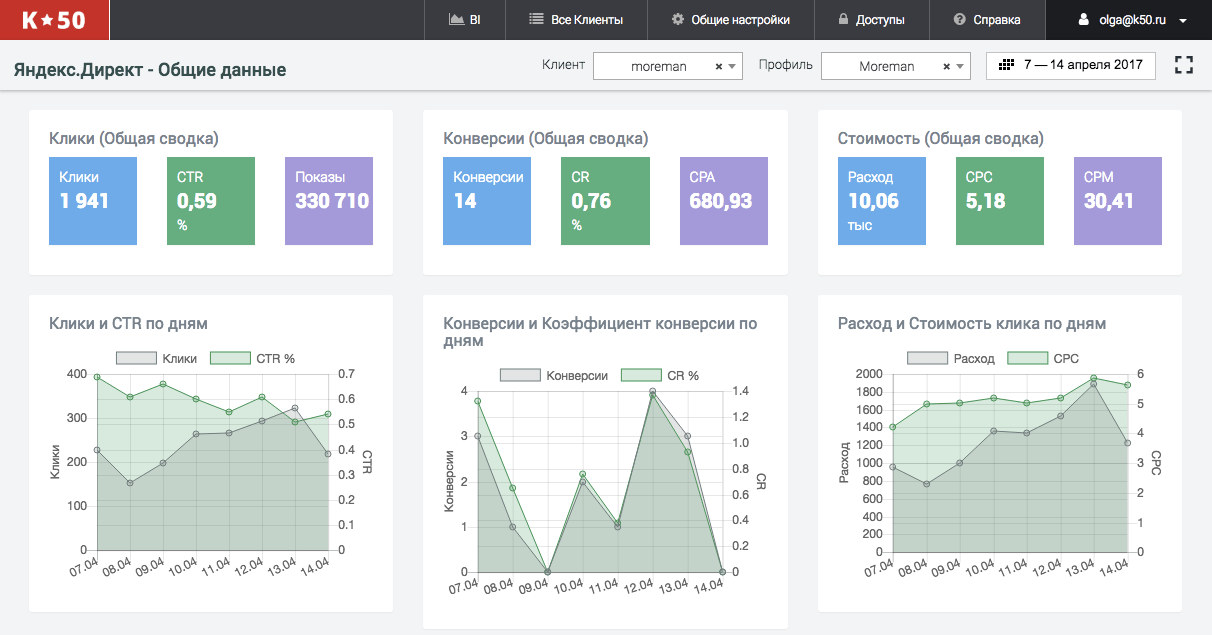Viewport: 1212px width, 635px height.
Task: Click the blue Клики 1 941 tile
Action: point(93,201)
